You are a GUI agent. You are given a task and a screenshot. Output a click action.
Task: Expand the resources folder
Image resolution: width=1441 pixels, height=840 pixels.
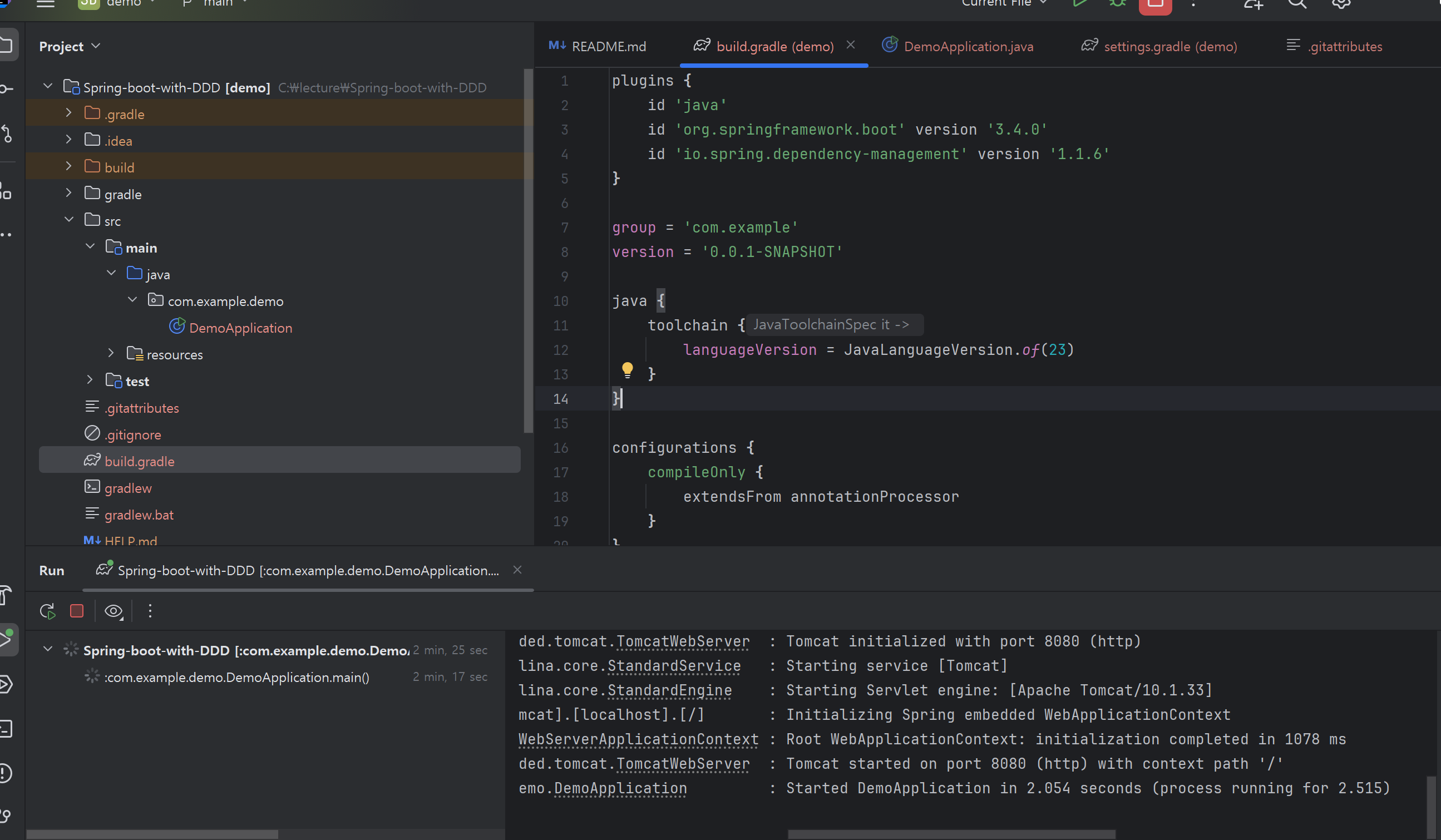coord(111,354)
